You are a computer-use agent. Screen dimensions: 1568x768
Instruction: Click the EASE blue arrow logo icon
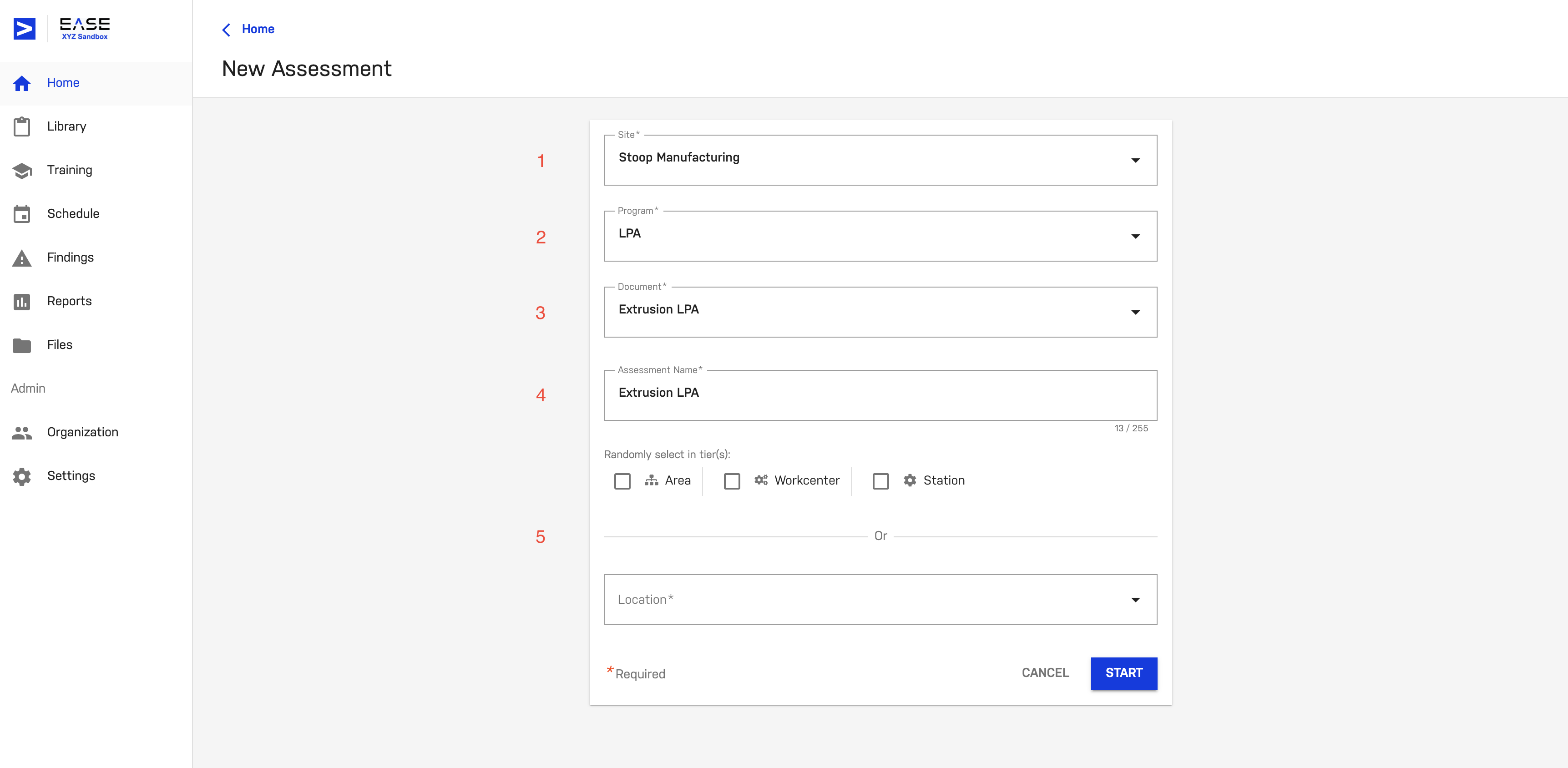25,28
